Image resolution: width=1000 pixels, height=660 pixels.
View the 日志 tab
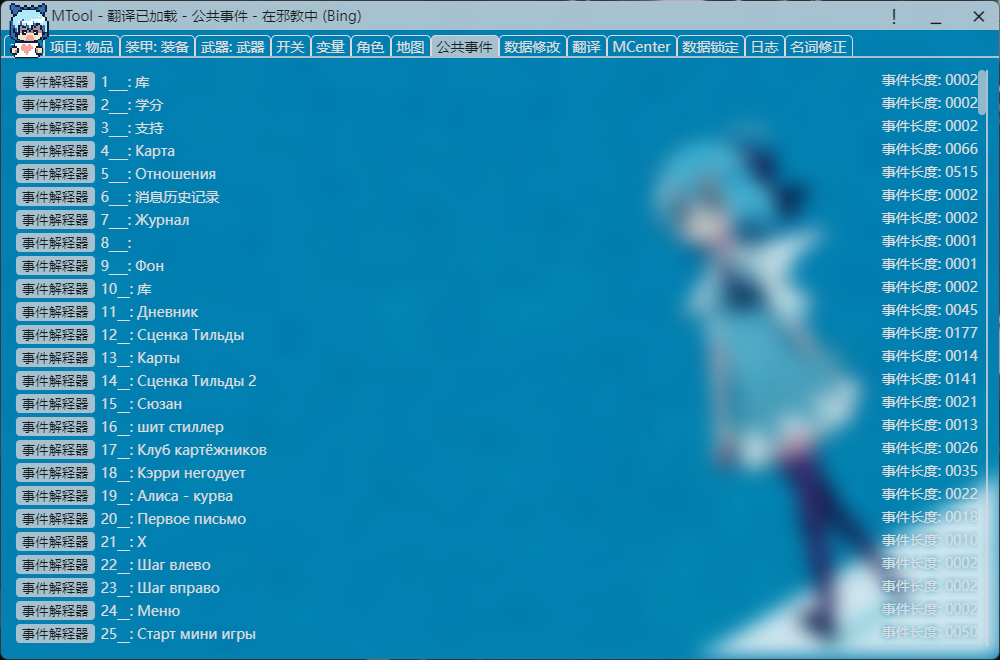point(764,47)
